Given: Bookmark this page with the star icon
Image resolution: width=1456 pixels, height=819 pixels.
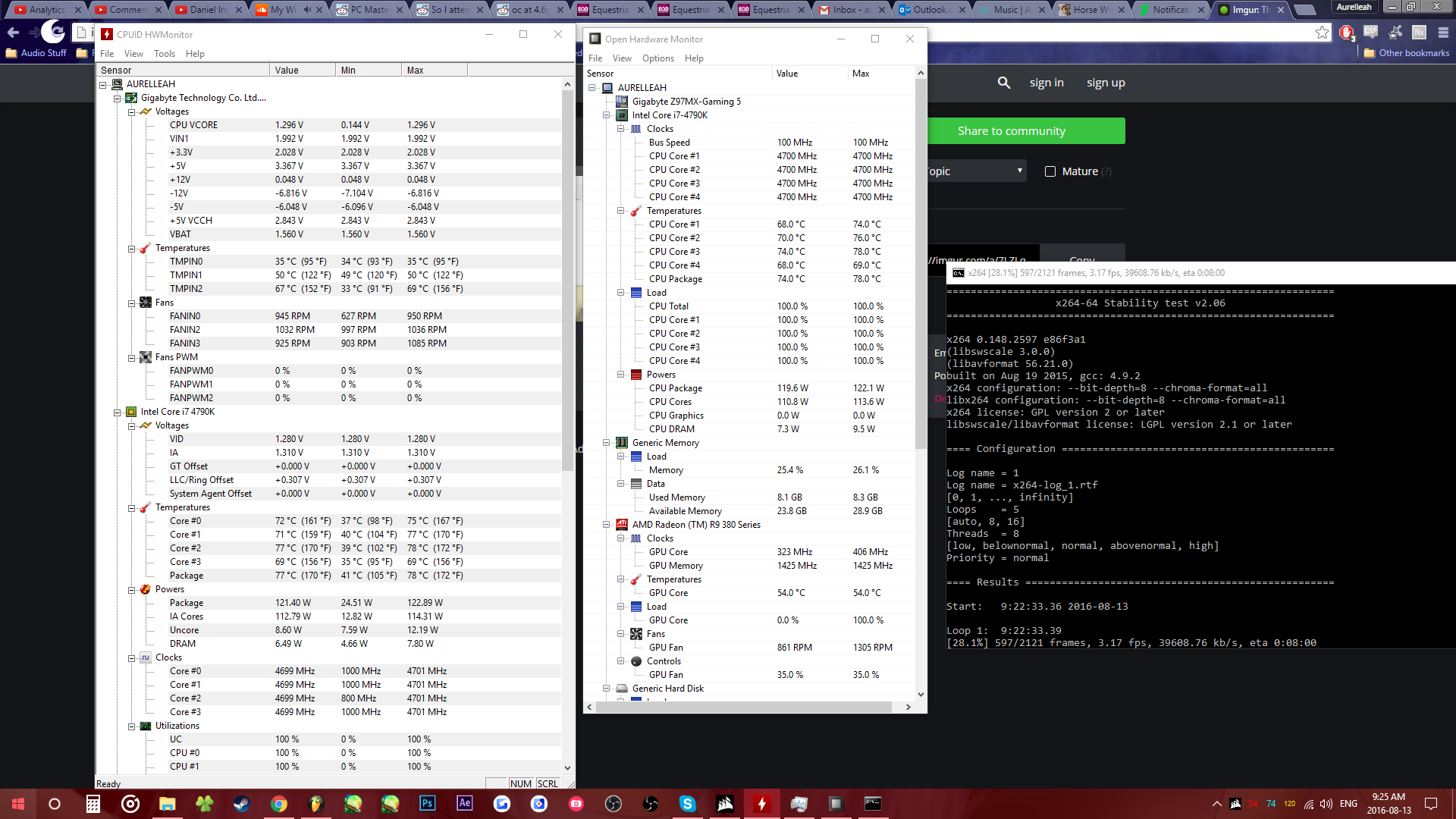Looking at the screenshot, I should 1322,32.
